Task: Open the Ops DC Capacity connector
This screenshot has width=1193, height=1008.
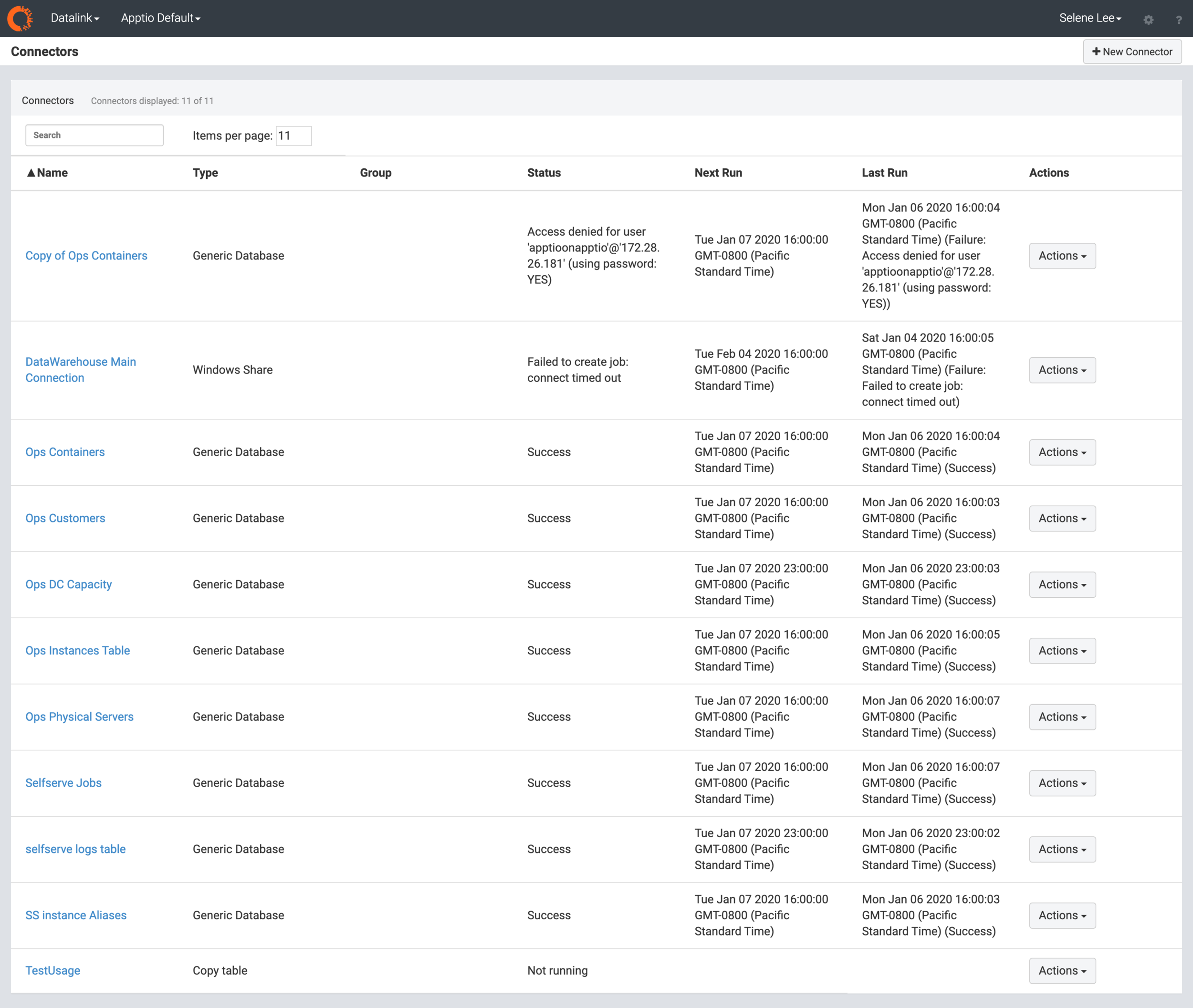Action: pyautogui.click(x=69, y=584)
